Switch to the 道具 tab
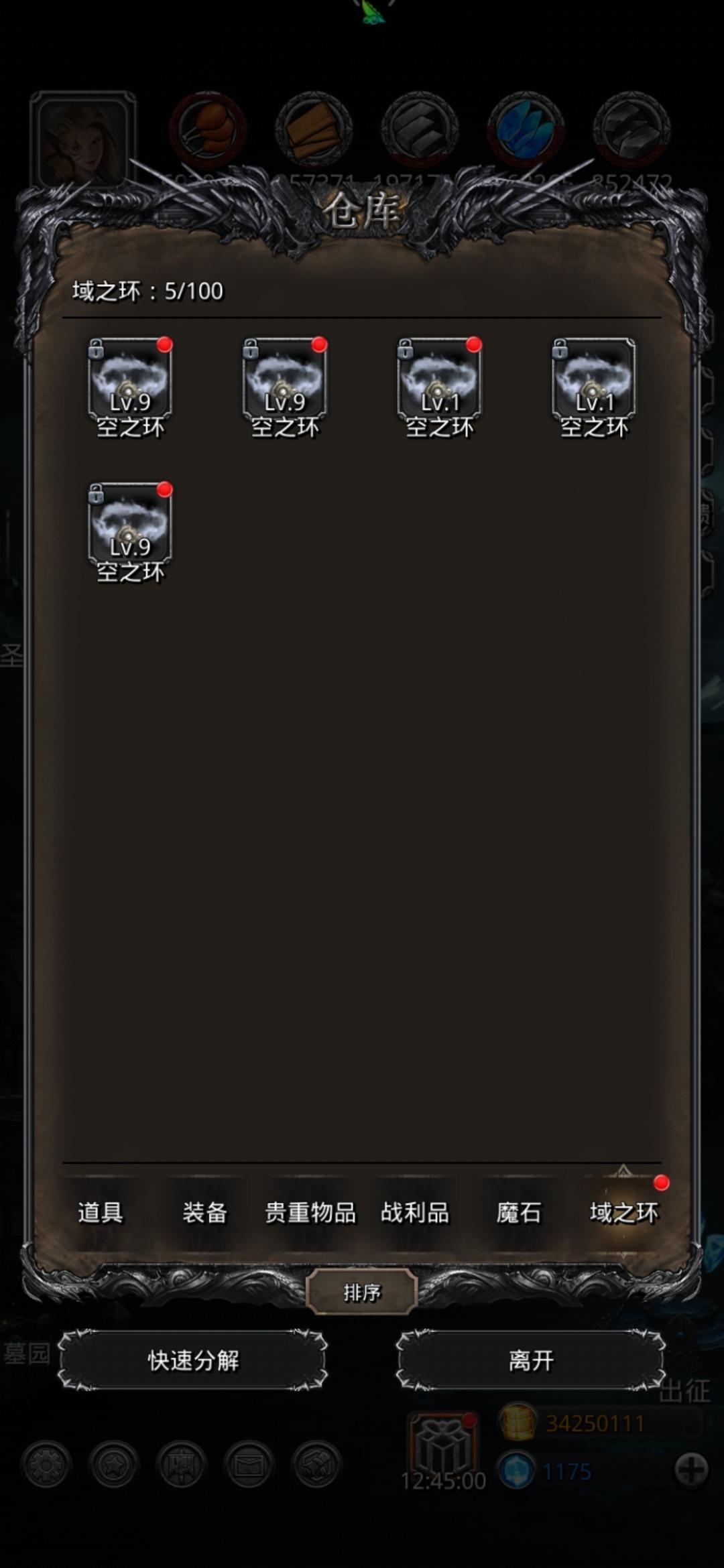 click(101, 1213)
